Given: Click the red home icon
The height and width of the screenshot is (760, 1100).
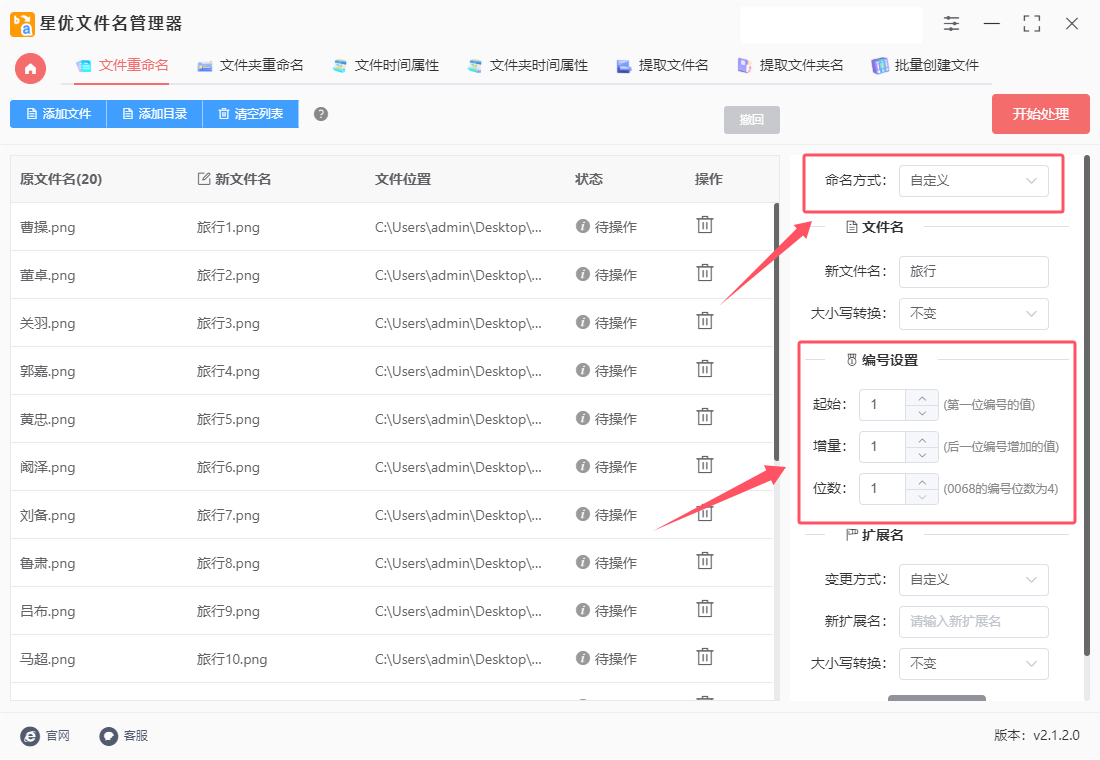Looking at the screenshot, I should pyautogui.click(x=30, y=69).
